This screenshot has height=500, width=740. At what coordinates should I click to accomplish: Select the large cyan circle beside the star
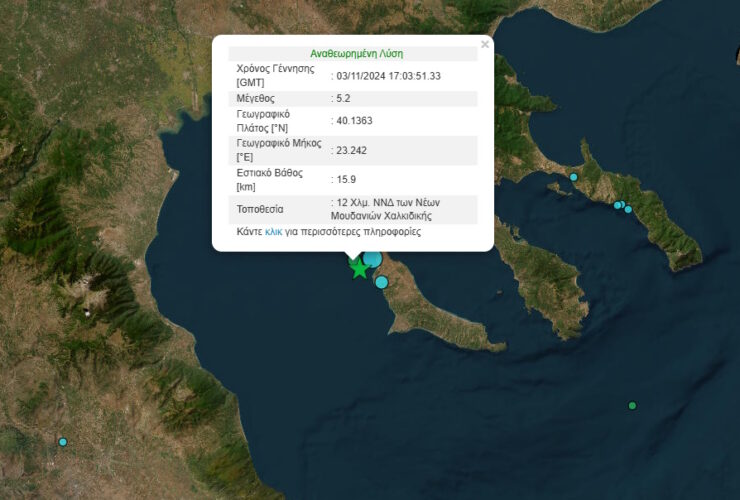[372, 259]
